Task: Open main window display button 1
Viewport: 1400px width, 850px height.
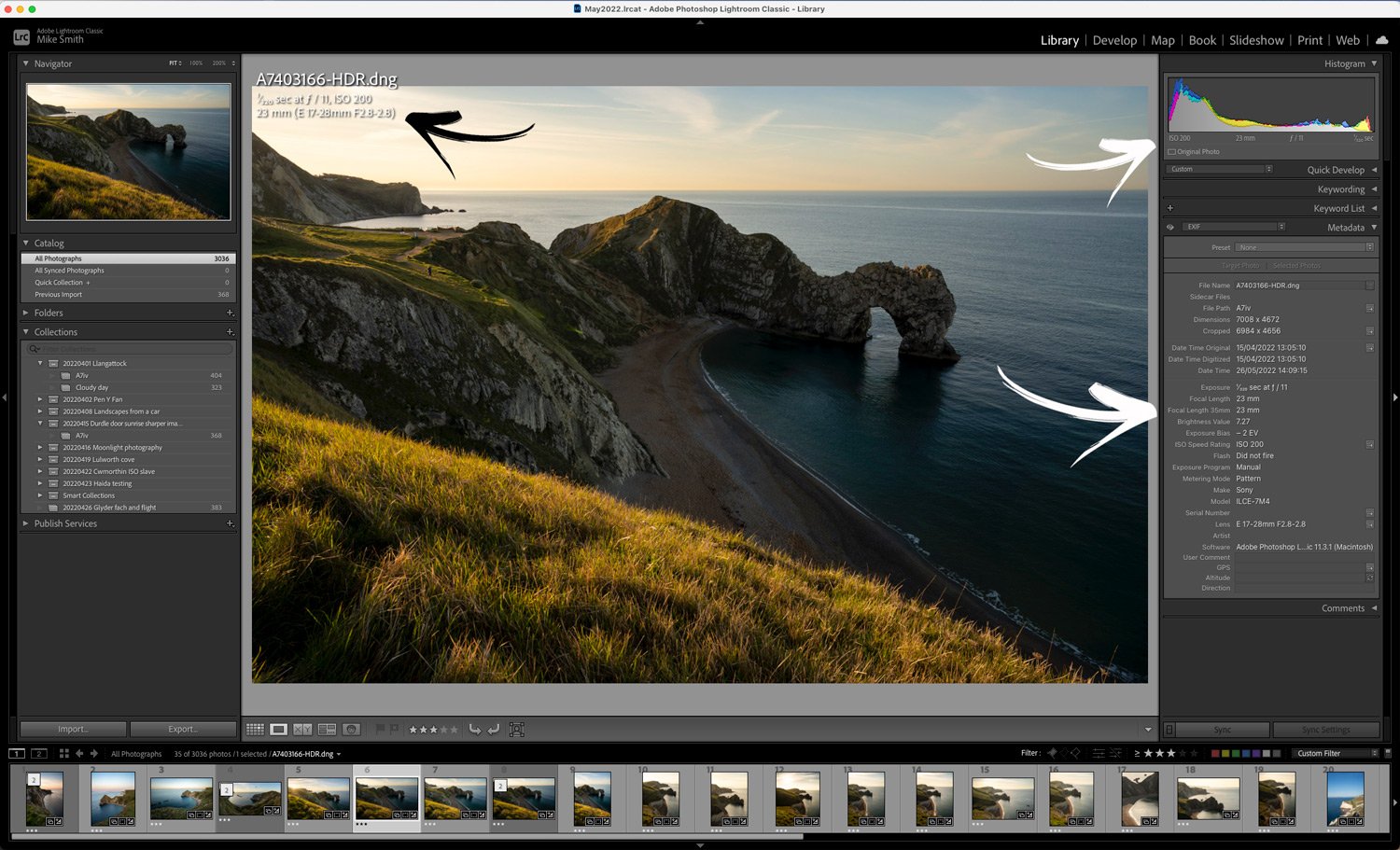Action: pyautogui.click(x=17, y=754)
